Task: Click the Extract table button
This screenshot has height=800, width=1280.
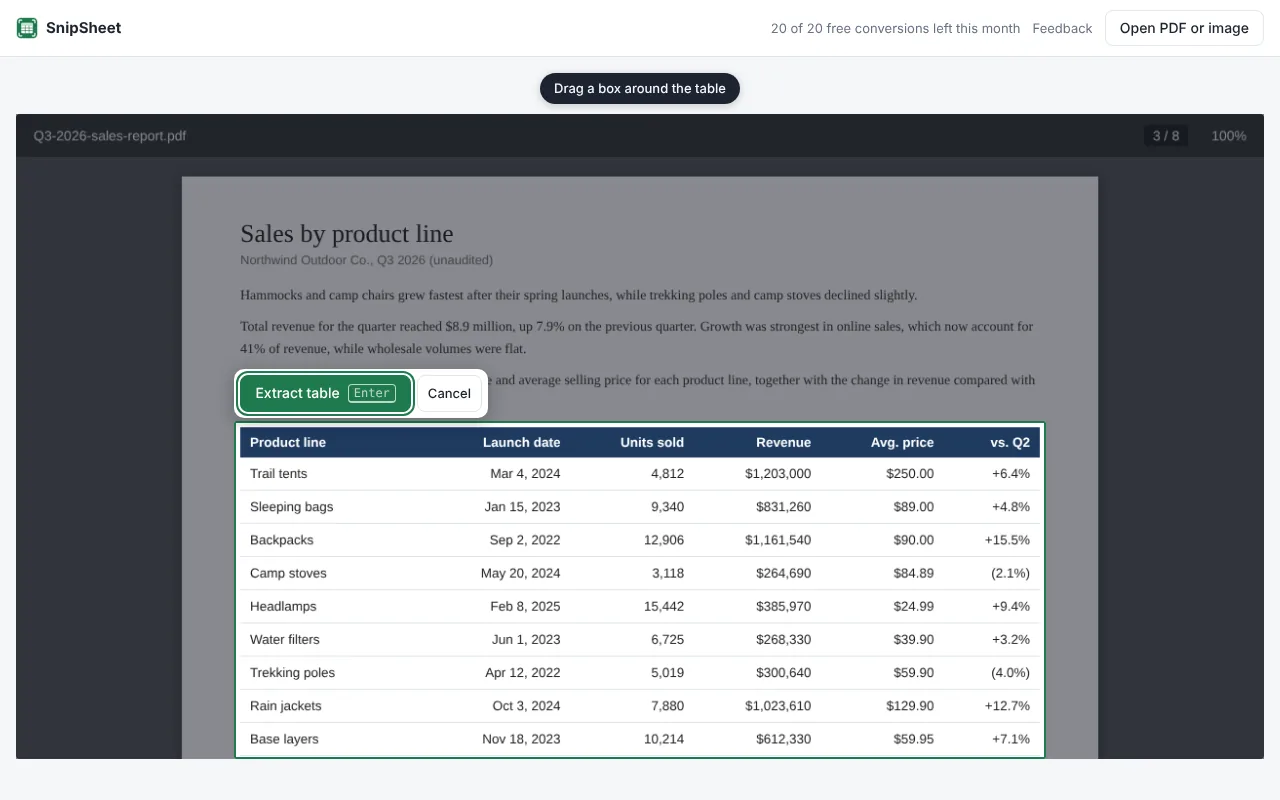Action: click(325, 393)
